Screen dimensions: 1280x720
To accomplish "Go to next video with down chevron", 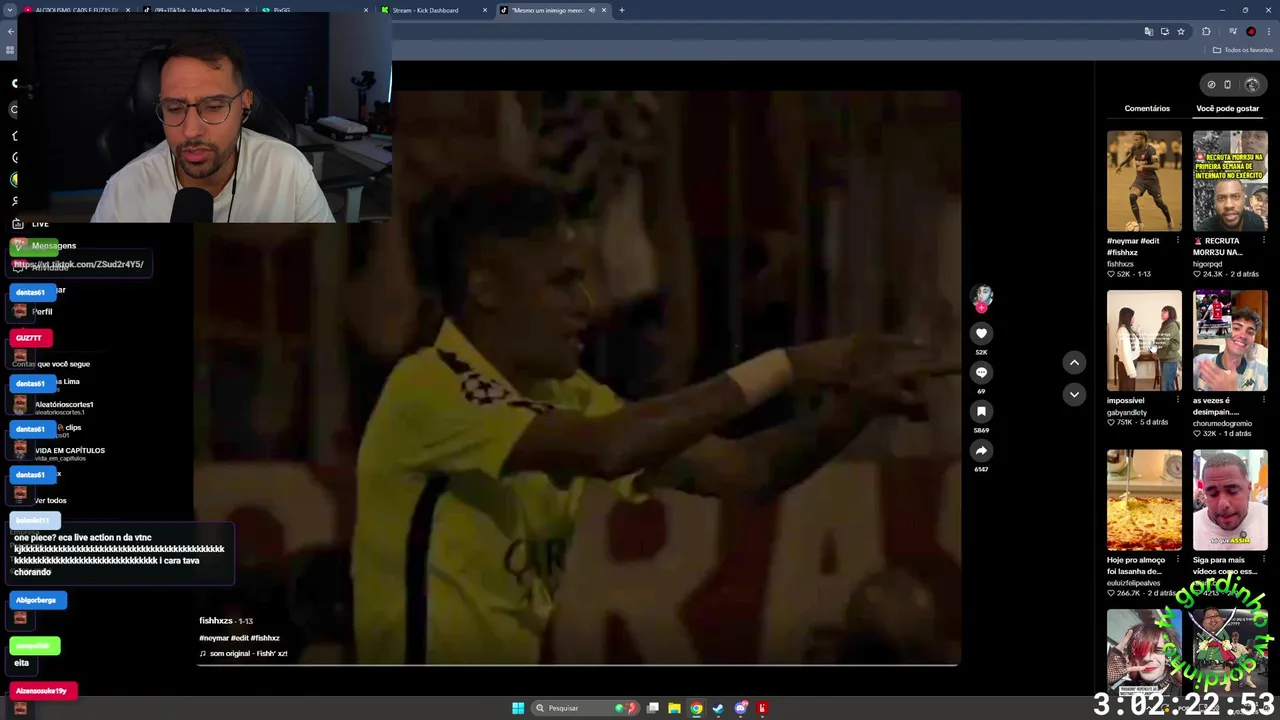I will (x=1074, y=394).
